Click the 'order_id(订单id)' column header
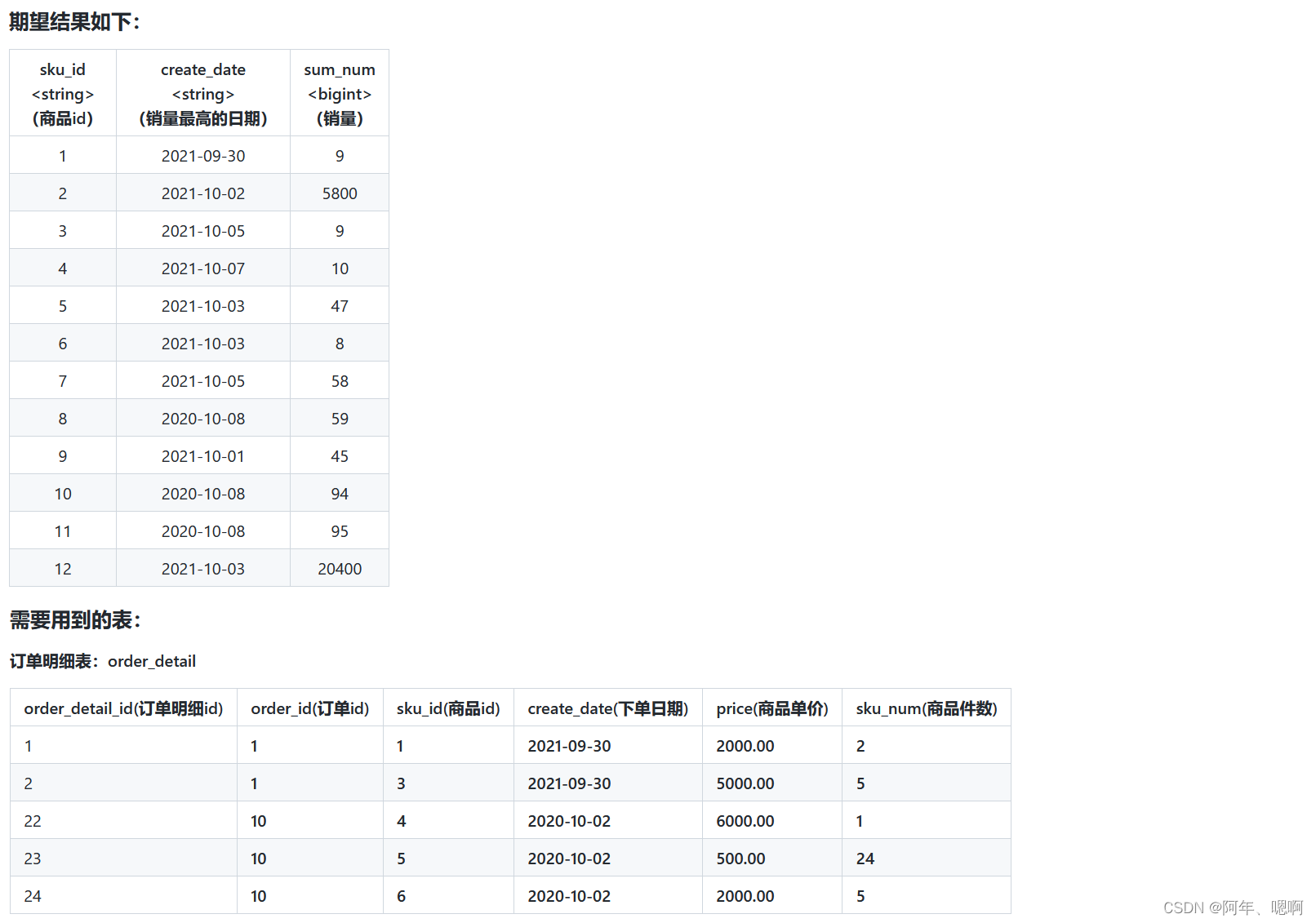1316x923 pixels. (310, 708)
